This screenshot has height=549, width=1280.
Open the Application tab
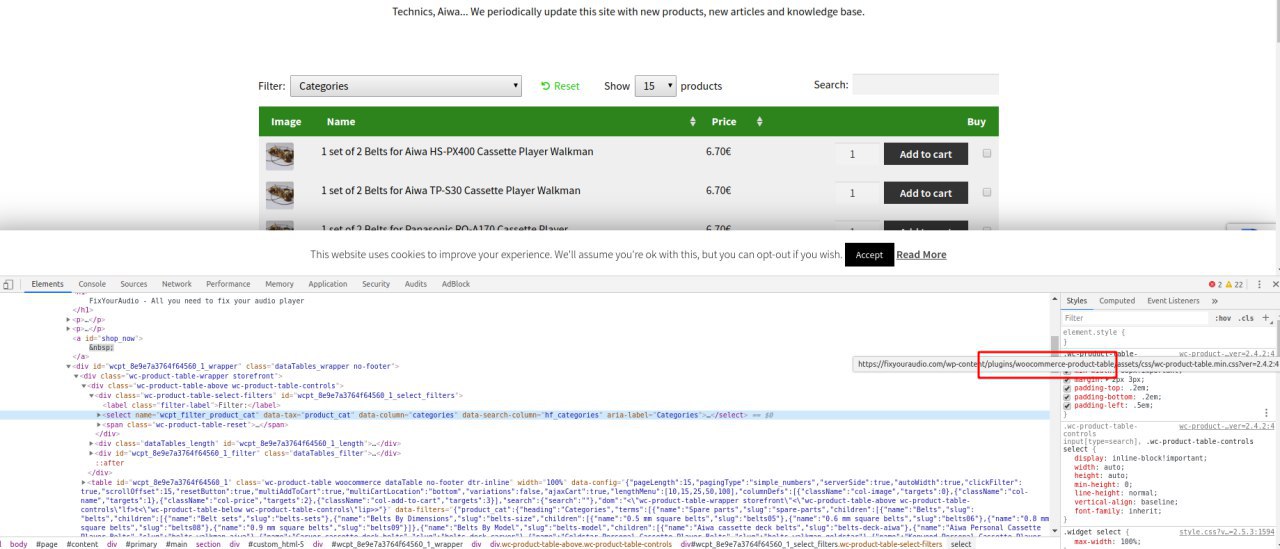(x=328, y=284)
